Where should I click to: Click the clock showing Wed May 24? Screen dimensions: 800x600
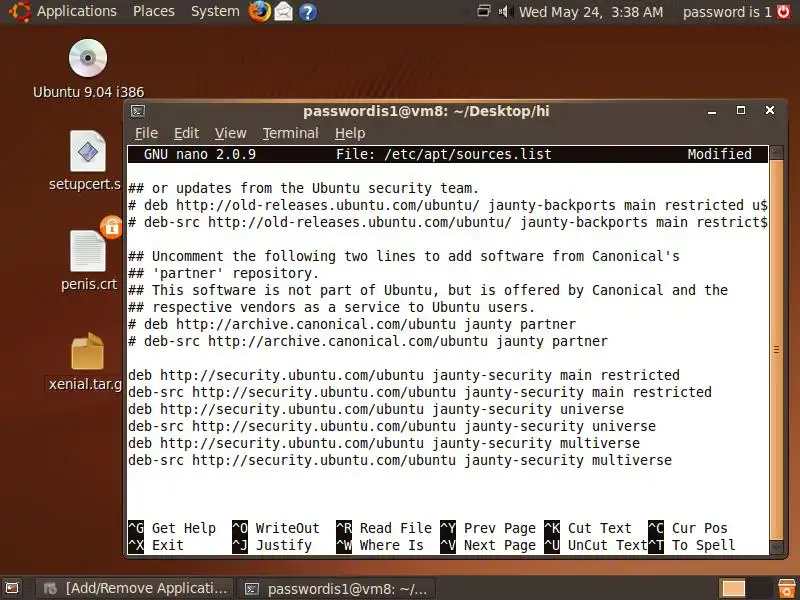pyautogui.click(x=591, y=12)
